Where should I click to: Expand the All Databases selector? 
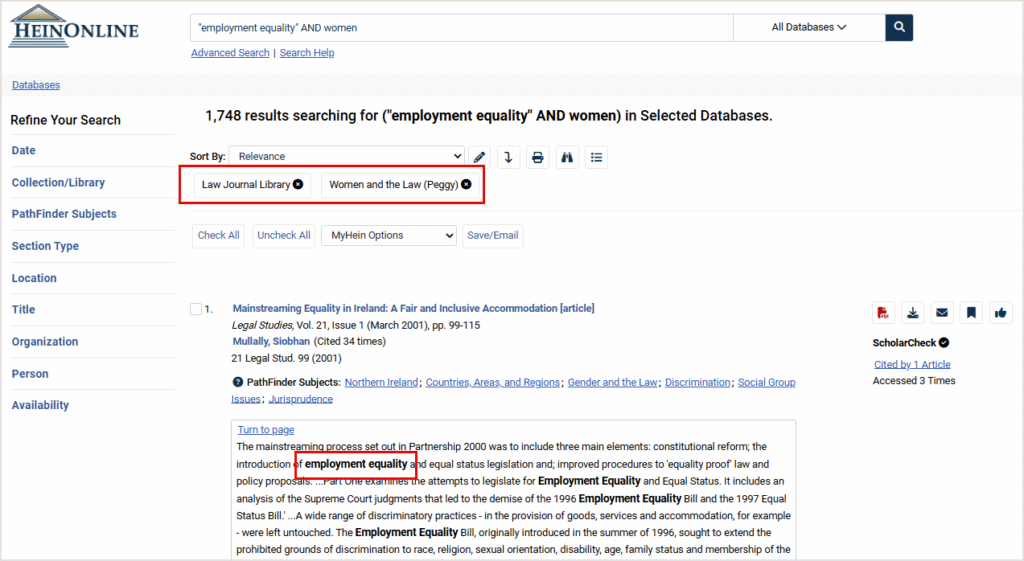pos(808,28)
